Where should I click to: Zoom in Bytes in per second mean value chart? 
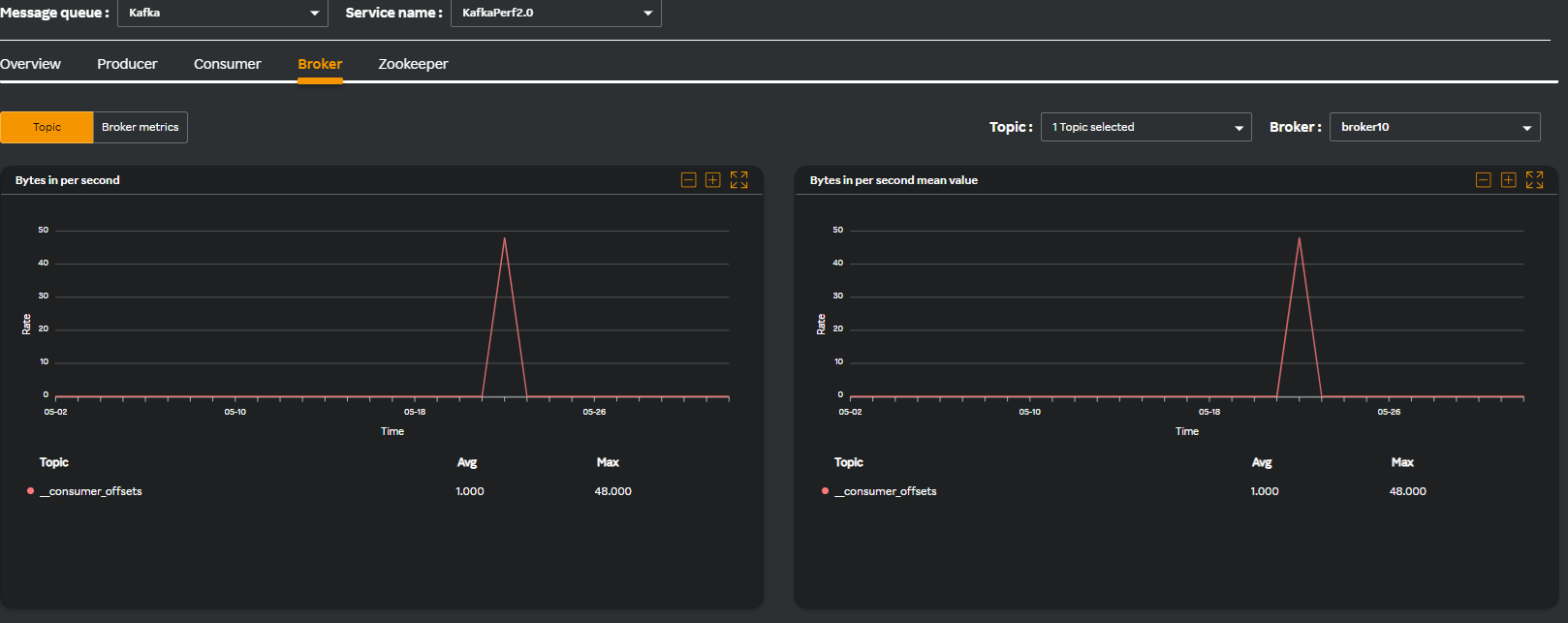tap(1509, 180)
